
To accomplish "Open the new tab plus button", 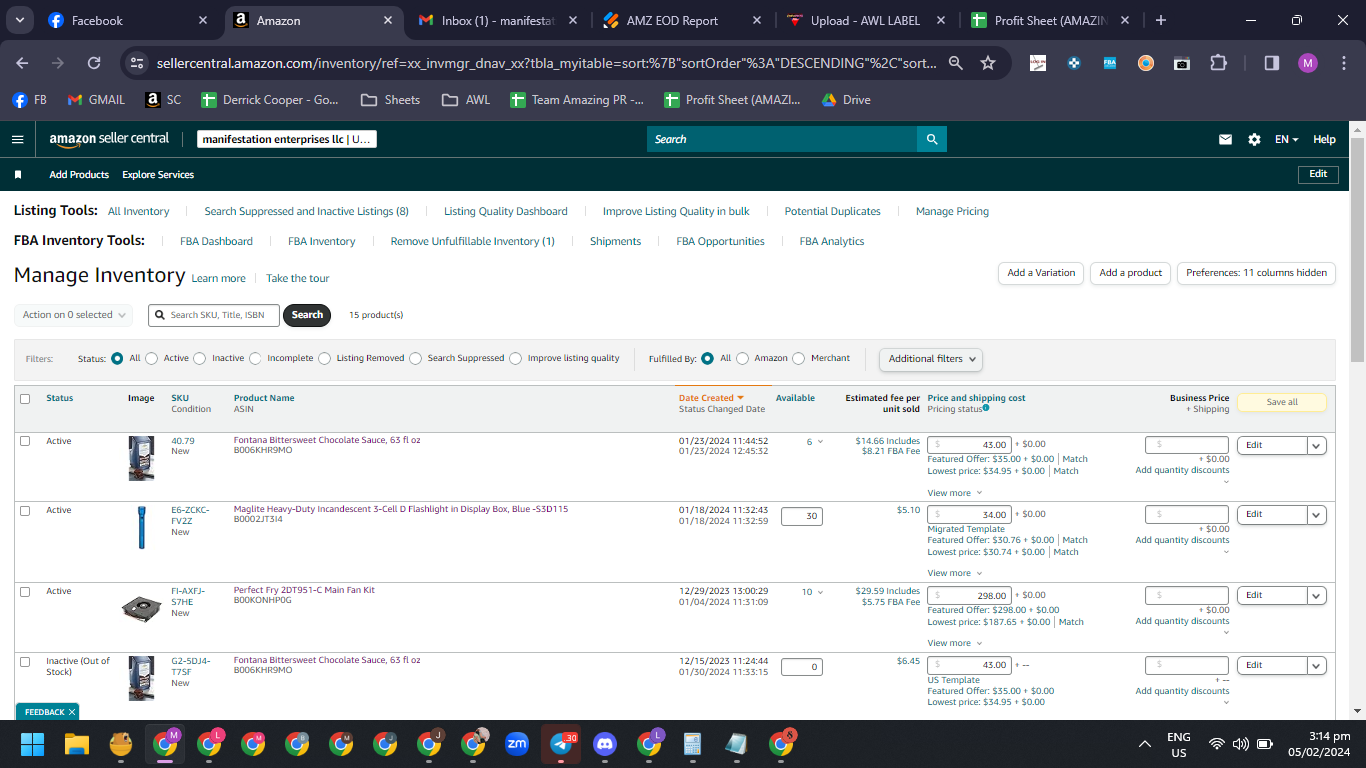I will pos(1160,20).
